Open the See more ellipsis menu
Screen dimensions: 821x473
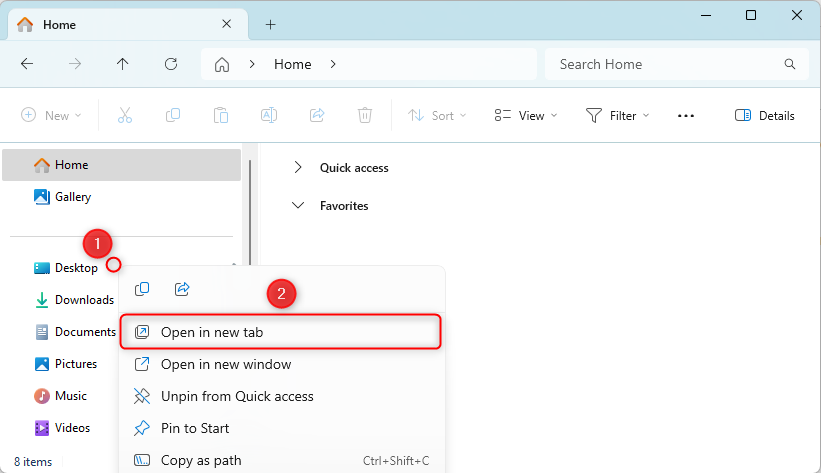pyautogui.click(x=685, y=115)
